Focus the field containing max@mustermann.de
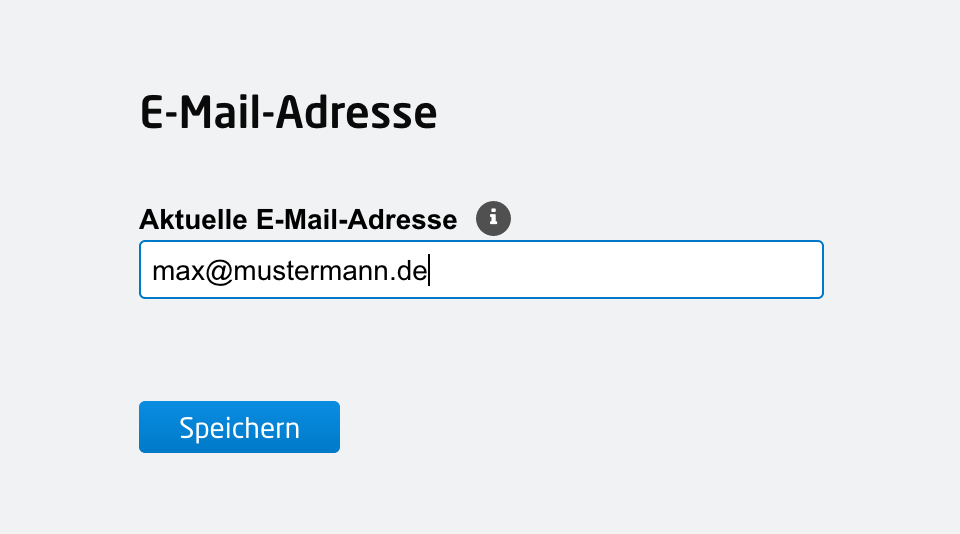 coord(480,269)
